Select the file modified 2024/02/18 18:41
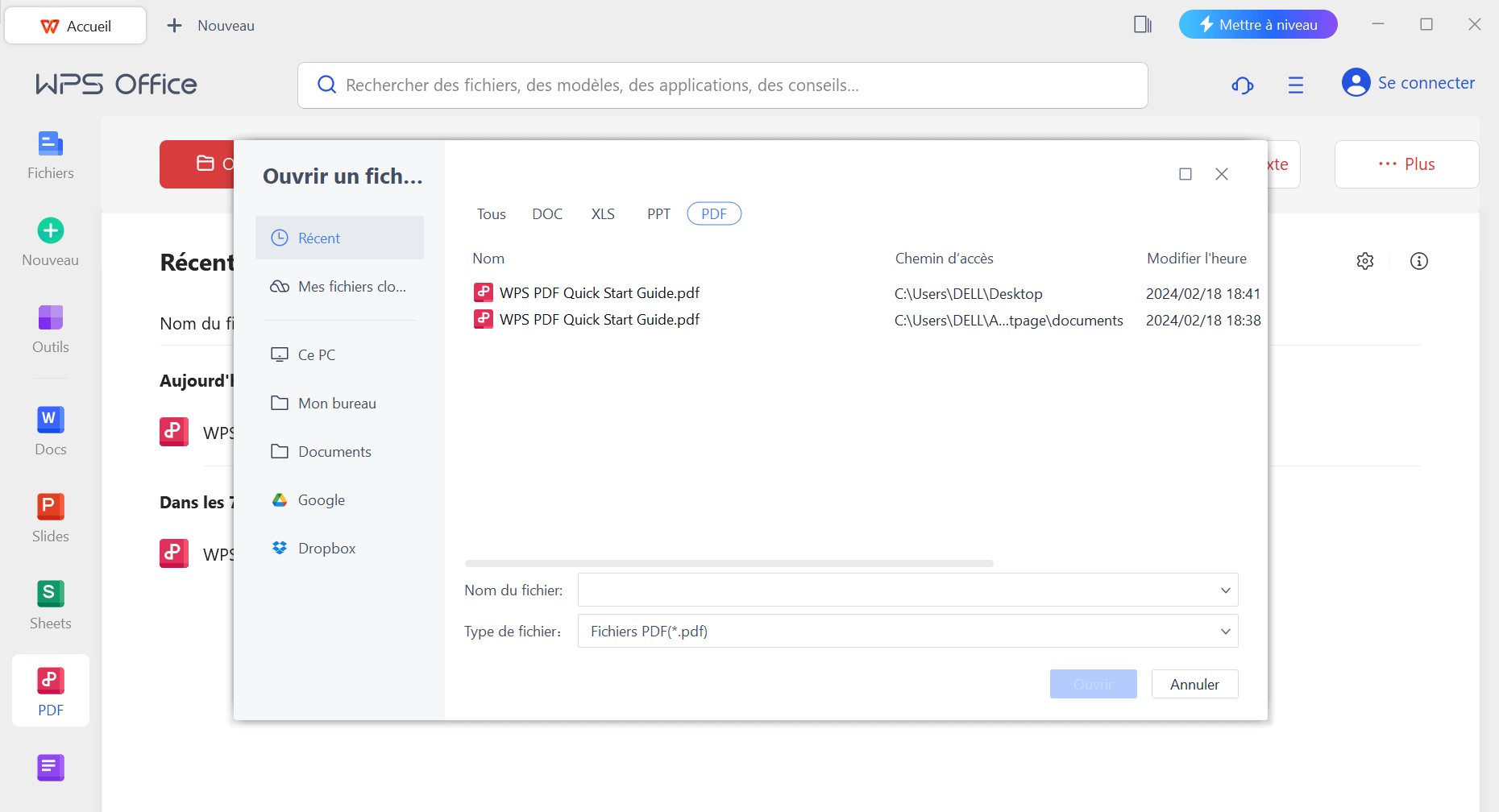 (866, 293)
